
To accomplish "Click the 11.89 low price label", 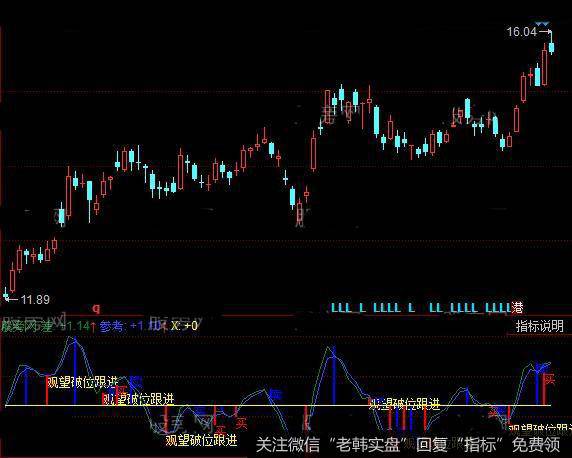I will [x=35, y=300].
